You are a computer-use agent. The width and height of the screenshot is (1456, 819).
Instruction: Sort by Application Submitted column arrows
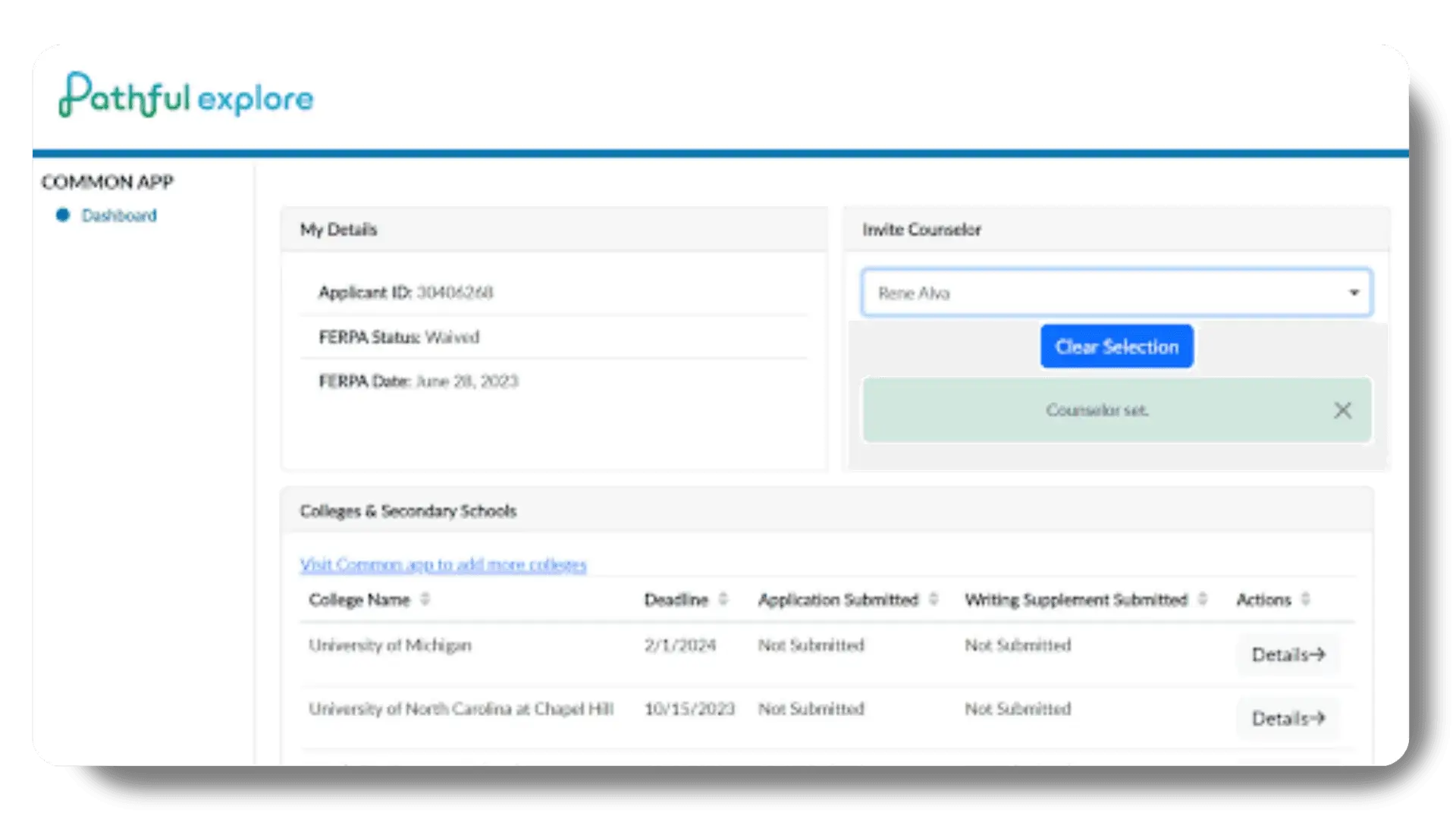(934, 599)
